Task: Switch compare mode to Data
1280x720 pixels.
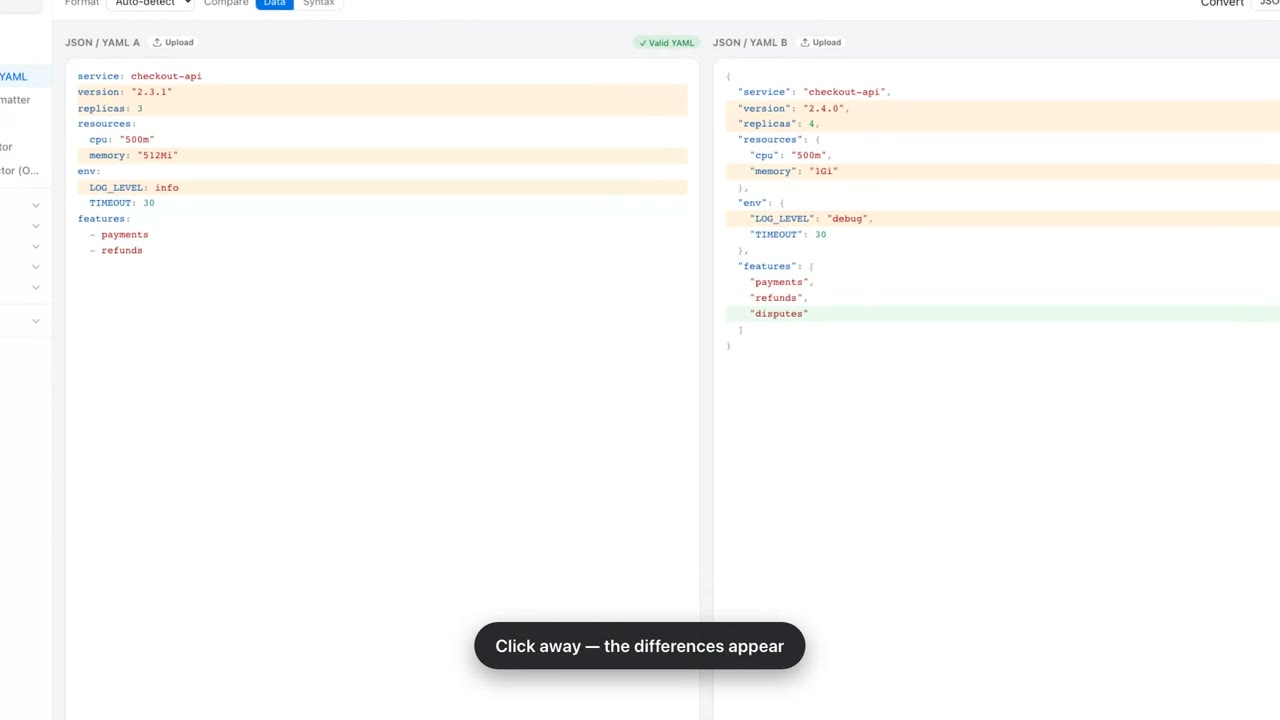Action: point(274,3)
